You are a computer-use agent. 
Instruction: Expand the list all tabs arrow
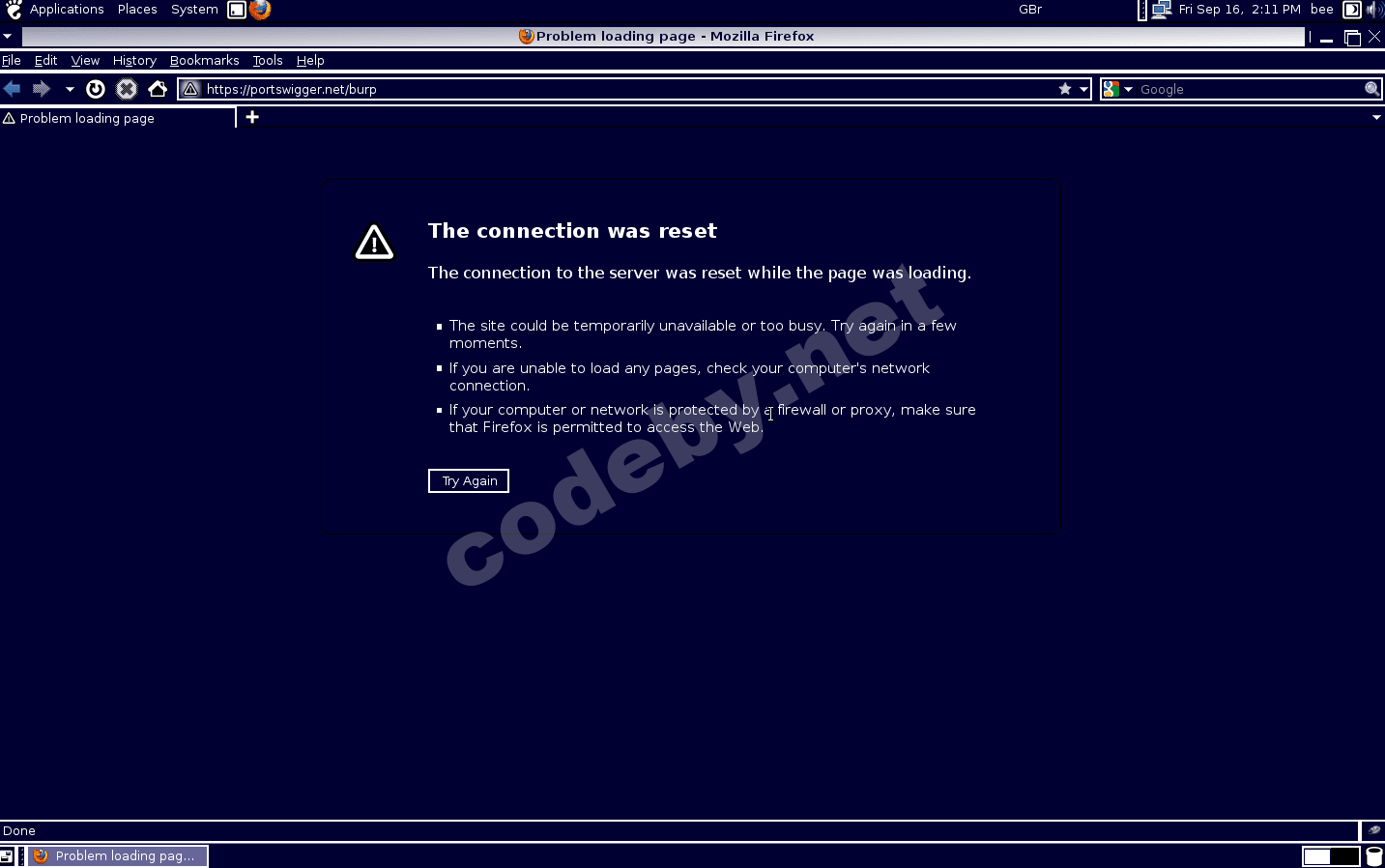(1376, 117)
